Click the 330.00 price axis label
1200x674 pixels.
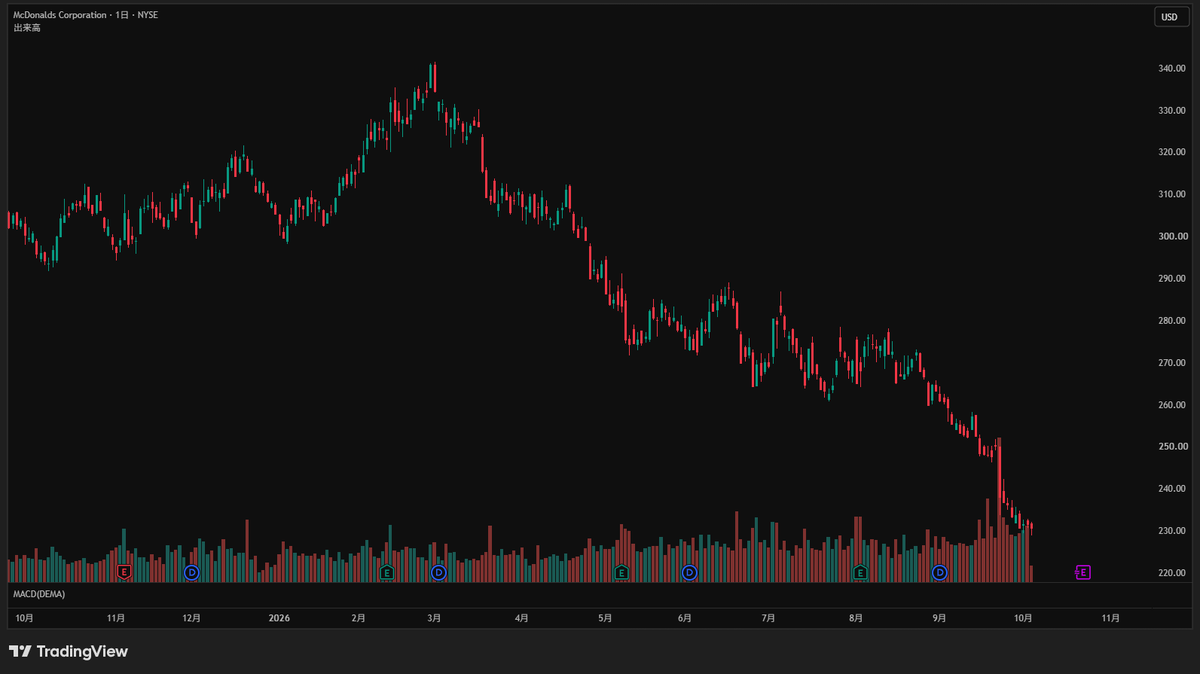(x=1172, y=110)
